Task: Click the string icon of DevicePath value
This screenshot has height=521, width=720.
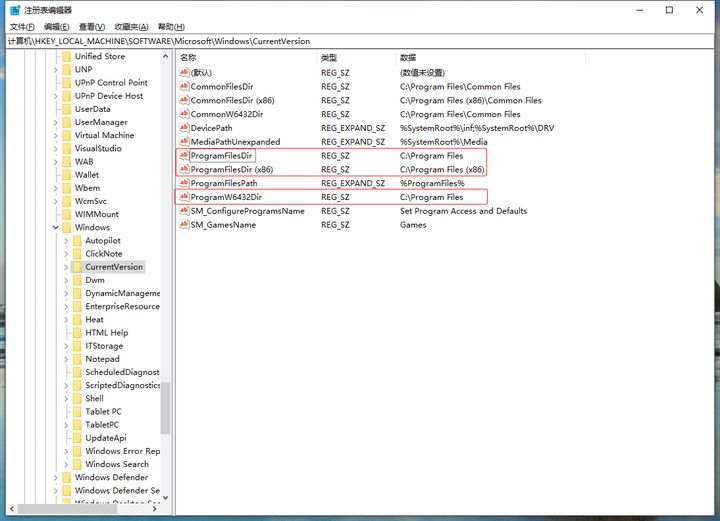Action: [x=184, y=128]
